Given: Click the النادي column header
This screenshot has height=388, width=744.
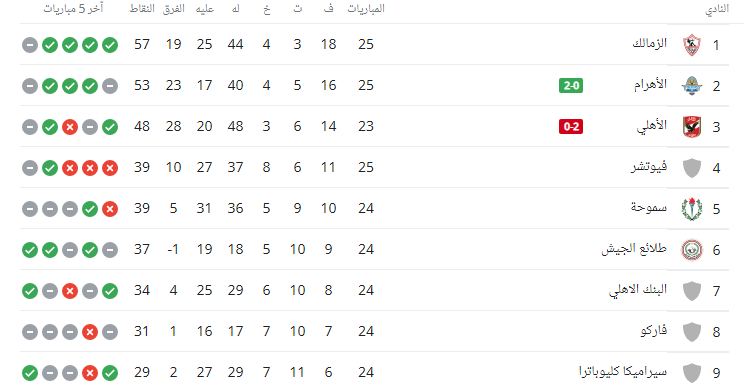Looking at the screenshot, I should tap(716, 9).
